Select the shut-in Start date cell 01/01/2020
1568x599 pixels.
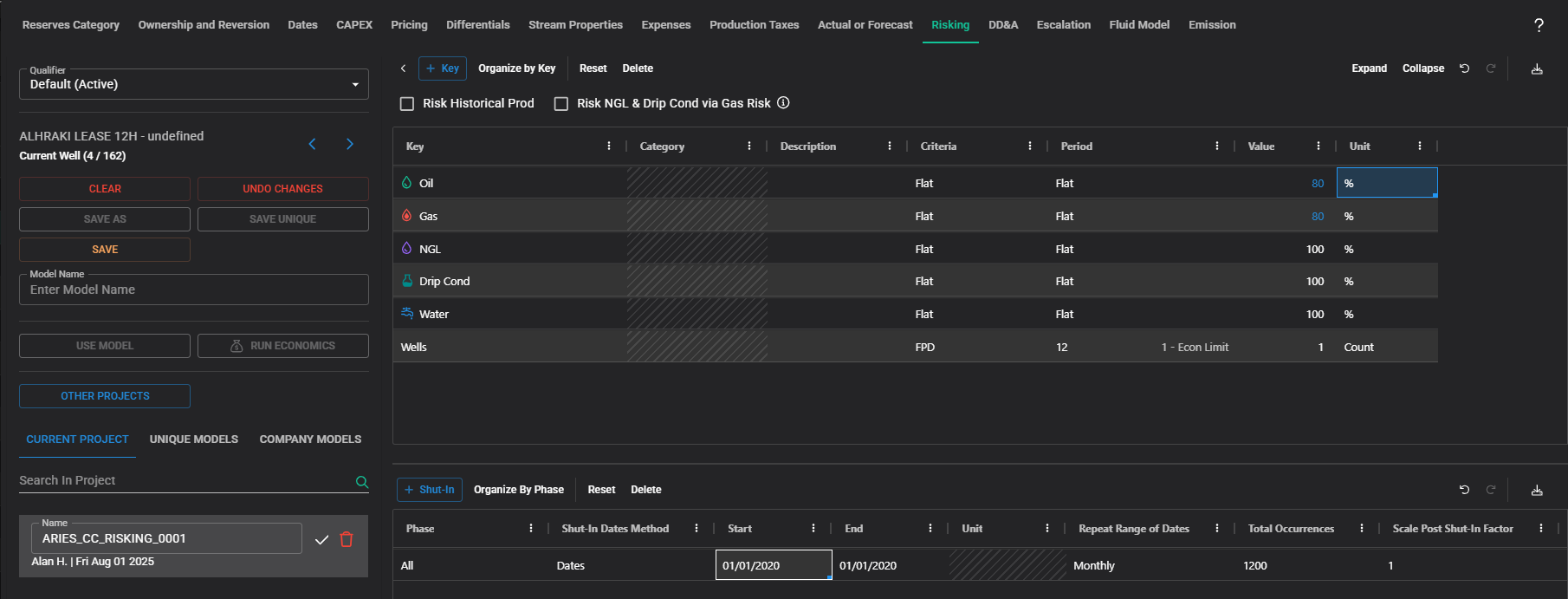(774, 565)
